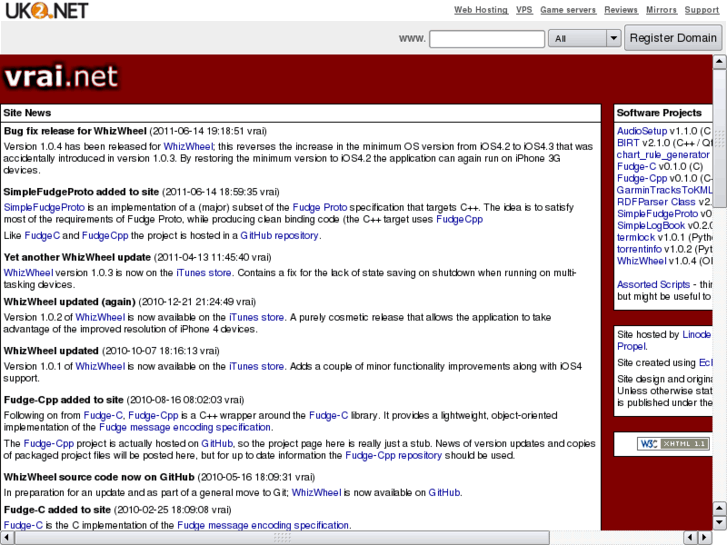Click the vertical scrollbar up arrow near bottom
The image size is (727, 545).
[720, 508]
